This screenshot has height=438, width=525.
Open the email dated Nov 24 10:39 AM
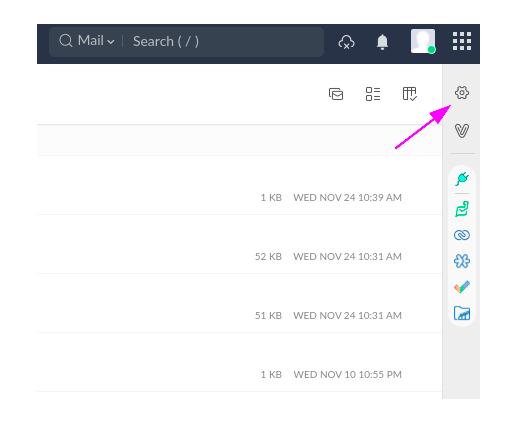[x=239, y=186]
